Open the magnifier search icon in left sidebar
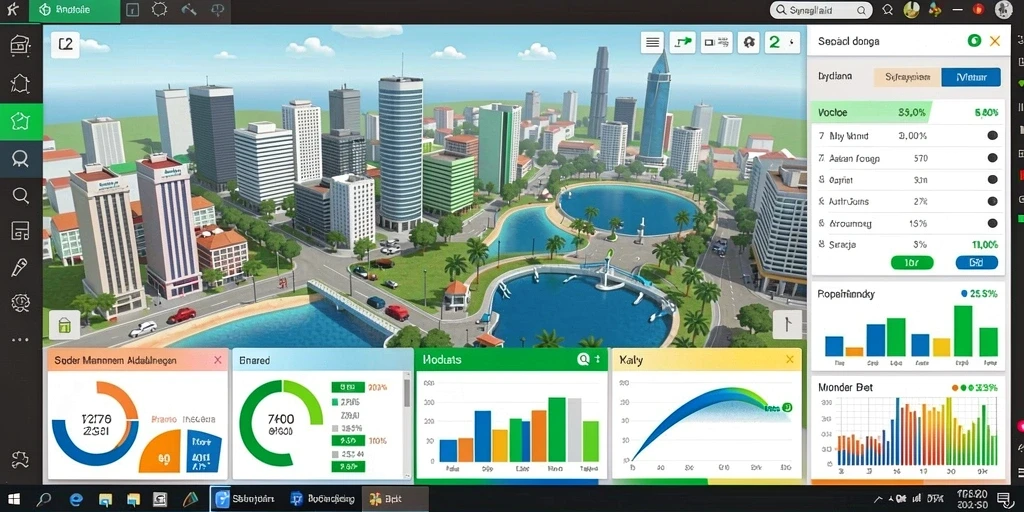Viewport: 1024px width, 512px height. click(20, 195)
